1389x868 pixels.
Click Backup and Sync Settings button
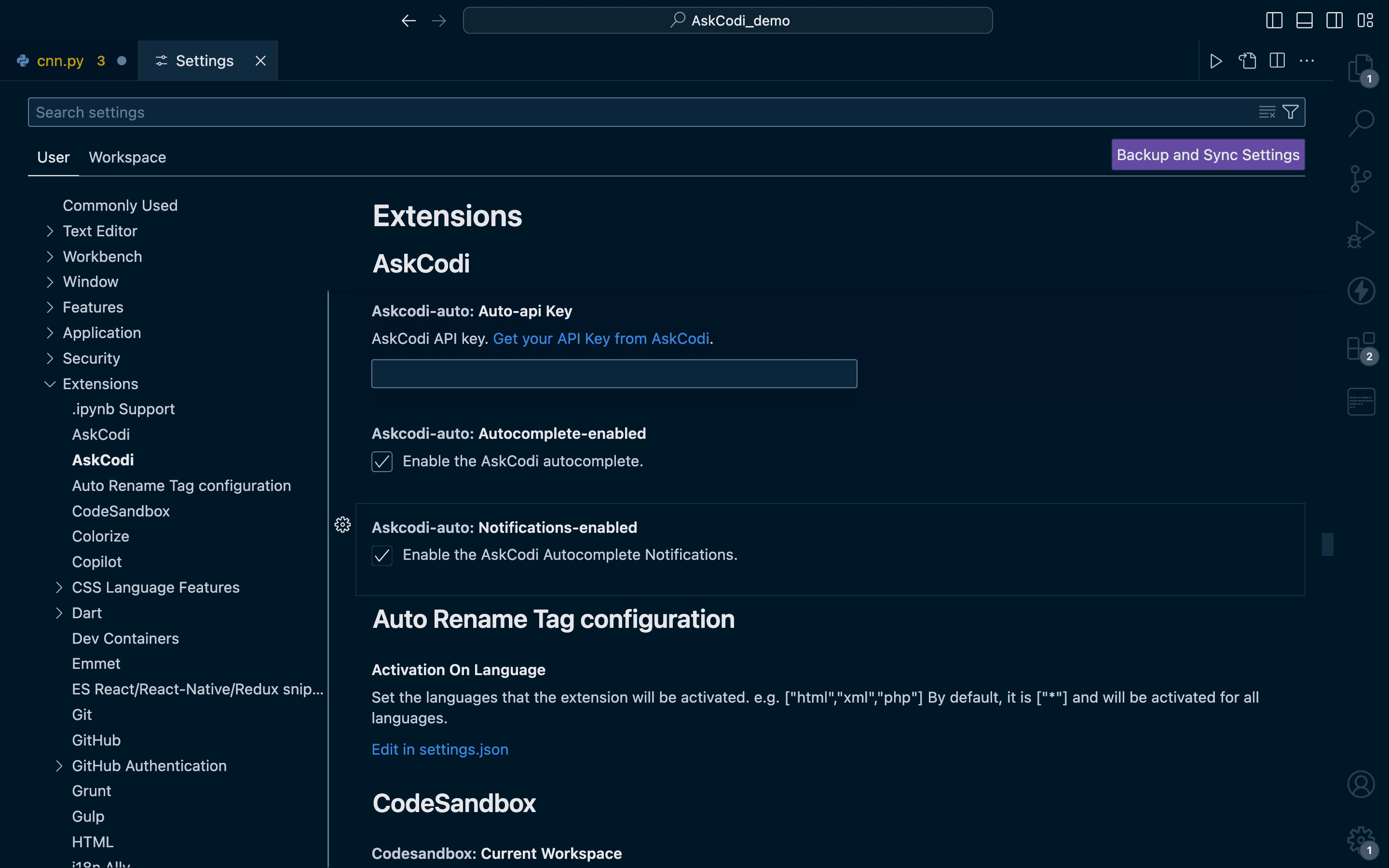(1208, 155)
